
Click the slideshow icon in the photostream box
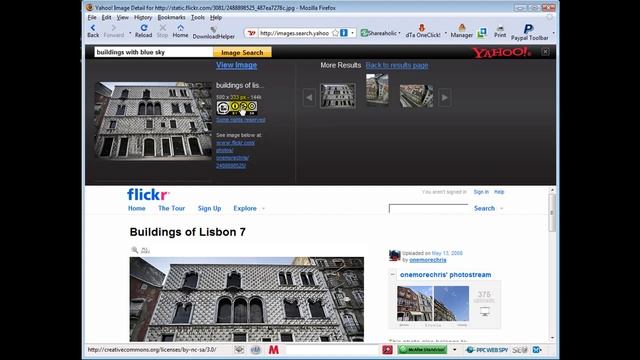(484, 312)
